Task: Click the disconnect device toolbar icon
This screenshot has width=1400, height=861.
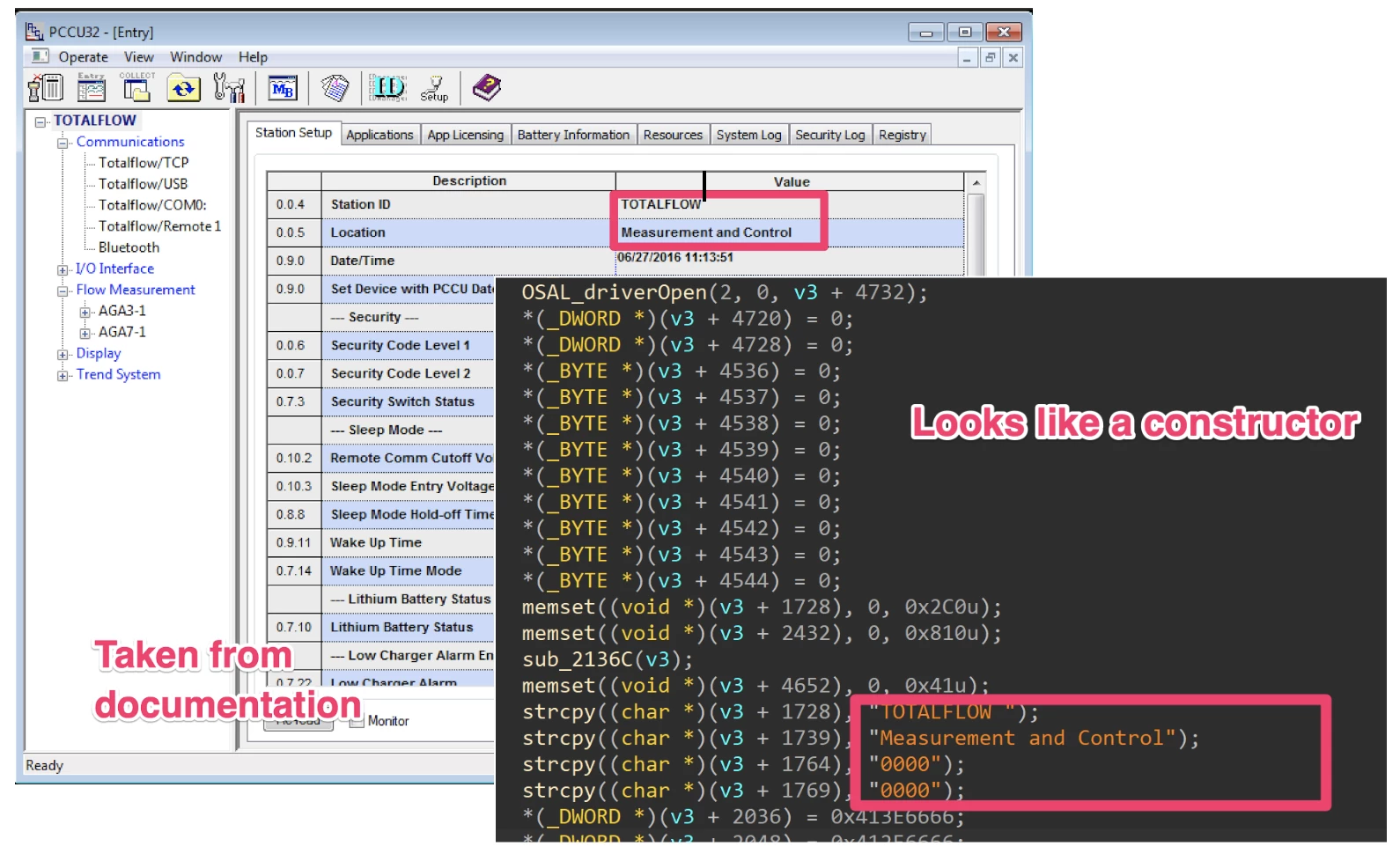Action: point(46,88)
